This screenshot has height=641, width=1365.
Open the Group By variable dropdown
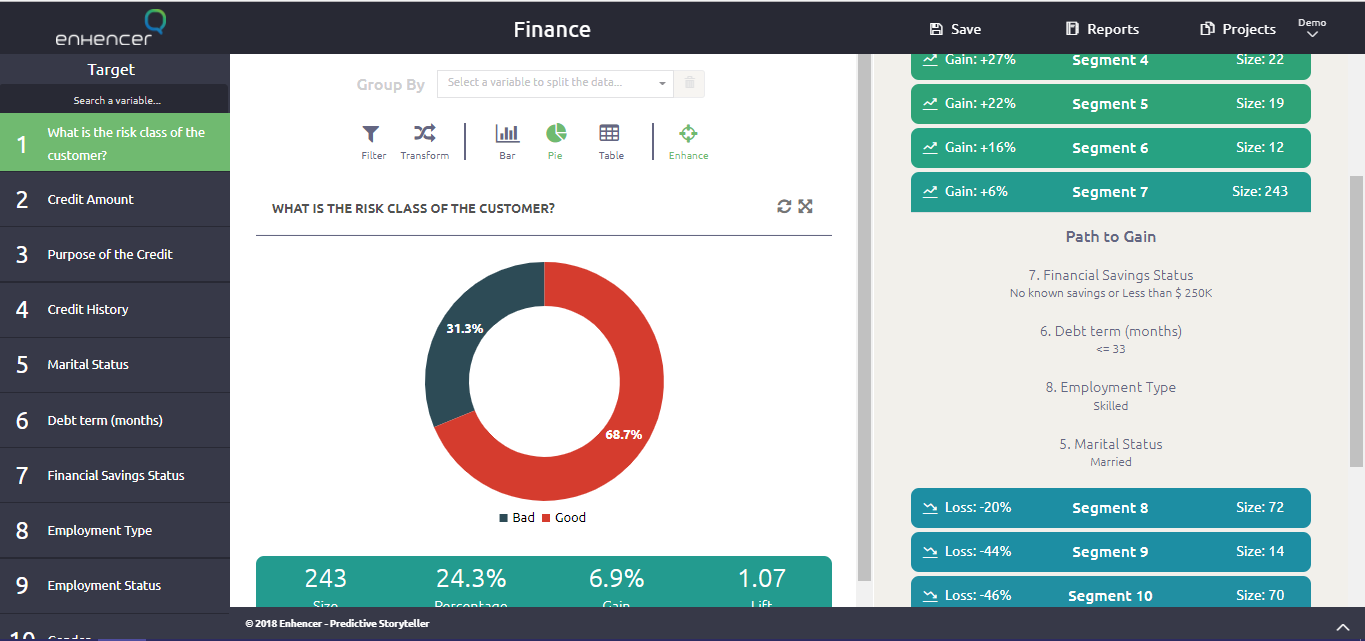555,83
